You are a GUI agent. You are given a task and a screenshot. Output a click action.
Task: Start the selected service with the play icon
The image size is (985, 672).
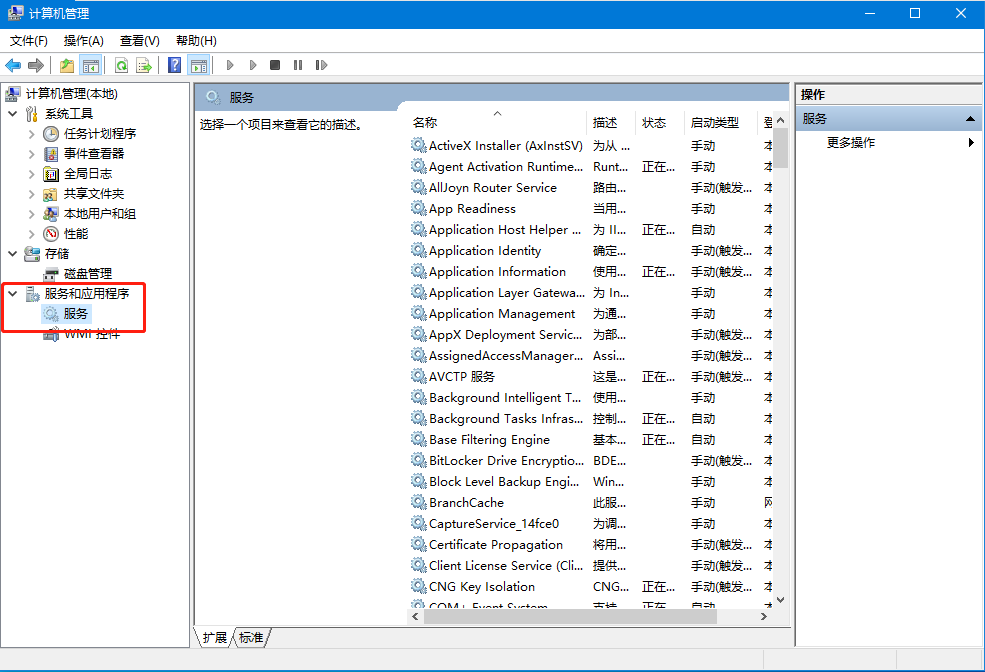pyautogui.click(x=229, y=64)
